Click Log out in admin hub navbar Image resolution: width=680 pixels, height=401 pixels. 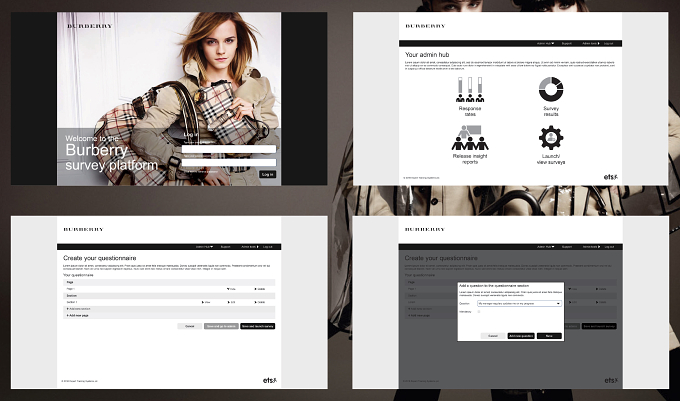(609, 43)
